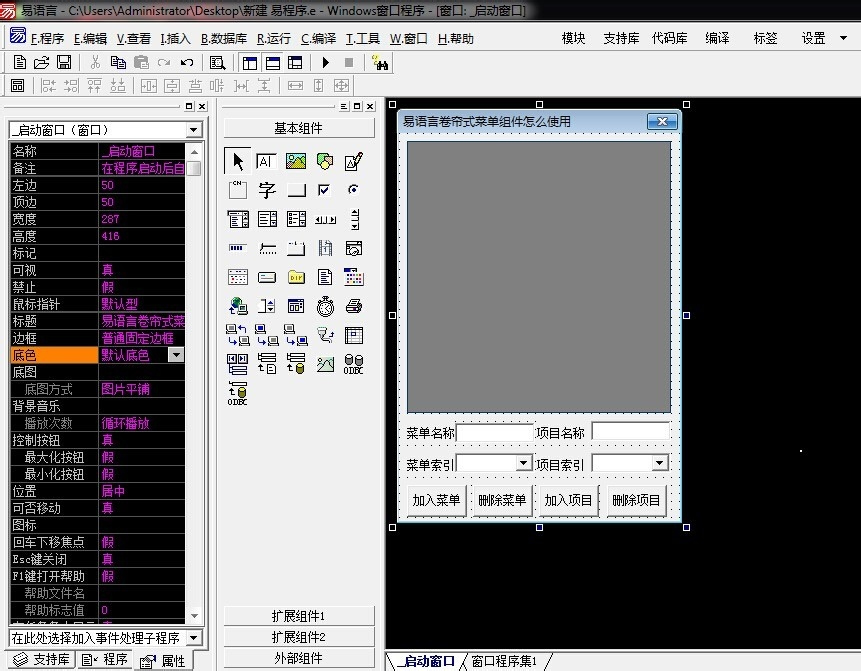Click the binoculars search icon
The height and width of the screenshot is (671, 861).
380,63
